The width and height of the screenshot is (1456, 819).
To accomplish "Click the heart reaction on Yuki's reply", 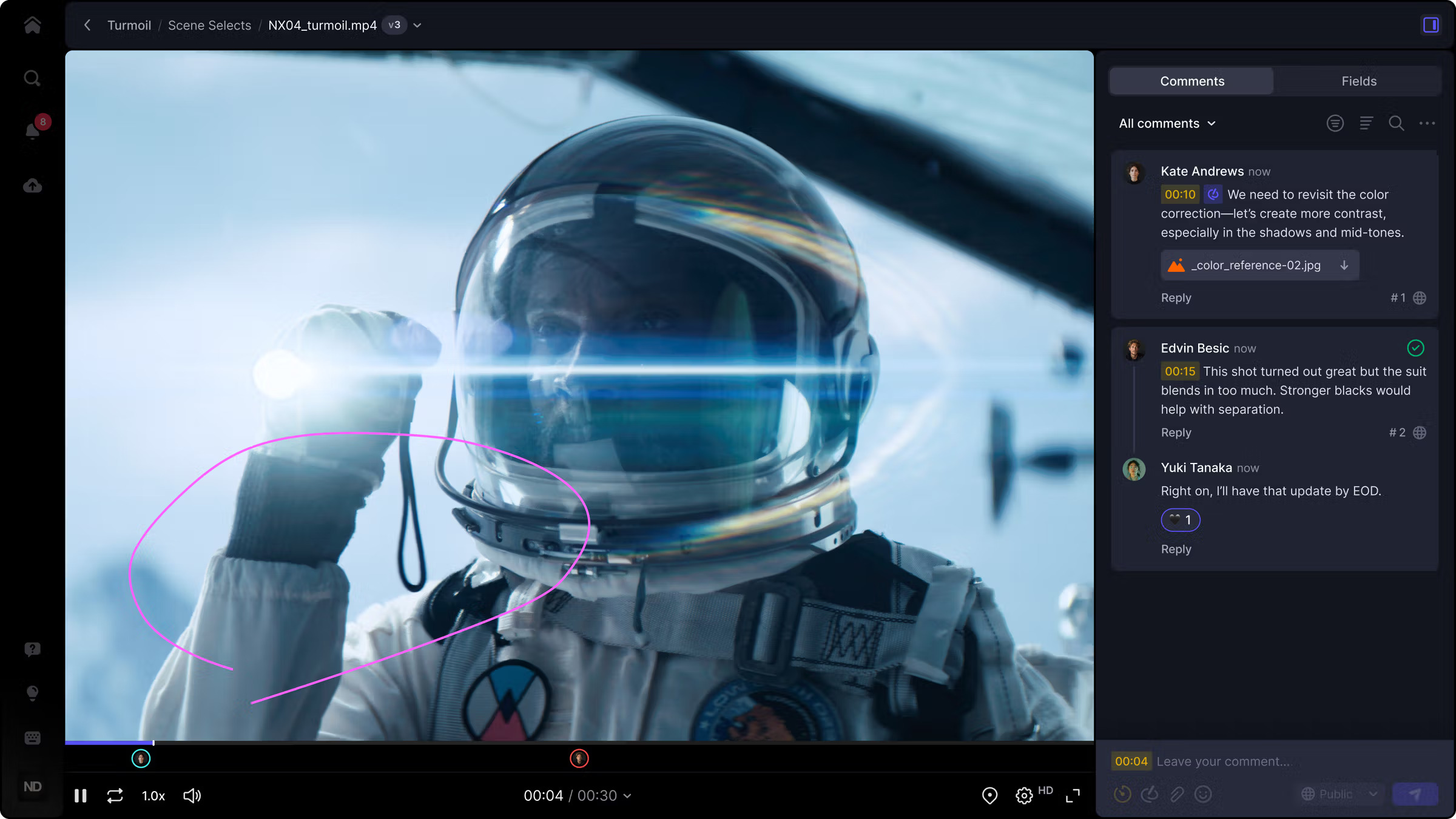I will coord(1180,520).
